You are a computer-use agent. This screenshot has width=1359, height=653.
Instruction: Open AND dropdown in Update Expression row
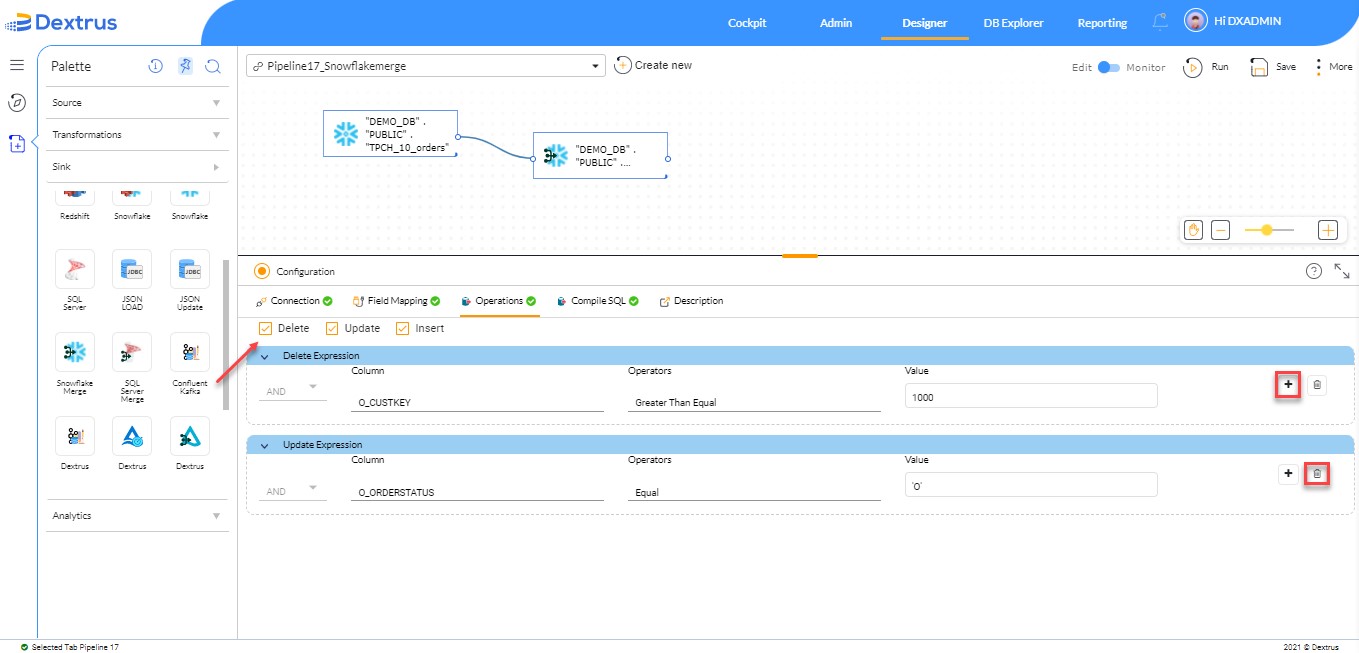point(292,491)
